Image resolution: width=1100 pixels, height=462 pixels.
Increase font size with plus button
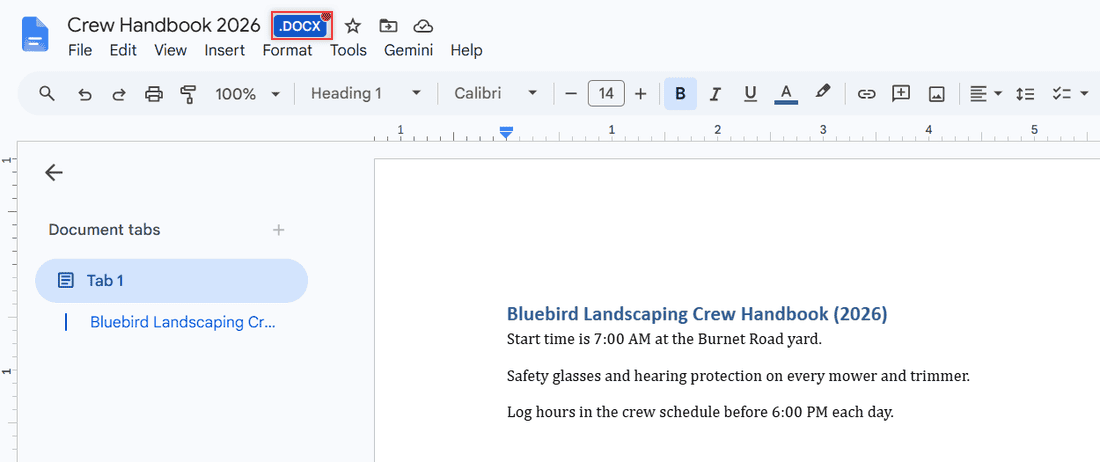640,94
